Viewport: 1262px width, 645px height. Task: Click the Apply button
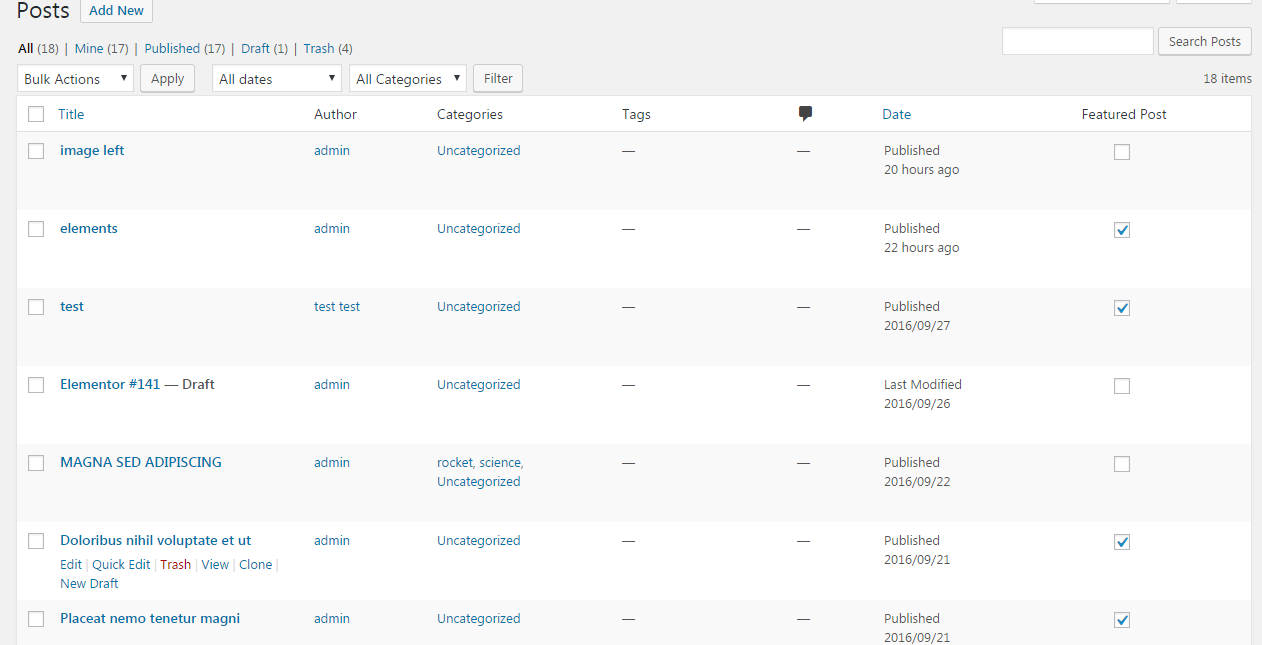pyautogui.click(x=167, y=78)
